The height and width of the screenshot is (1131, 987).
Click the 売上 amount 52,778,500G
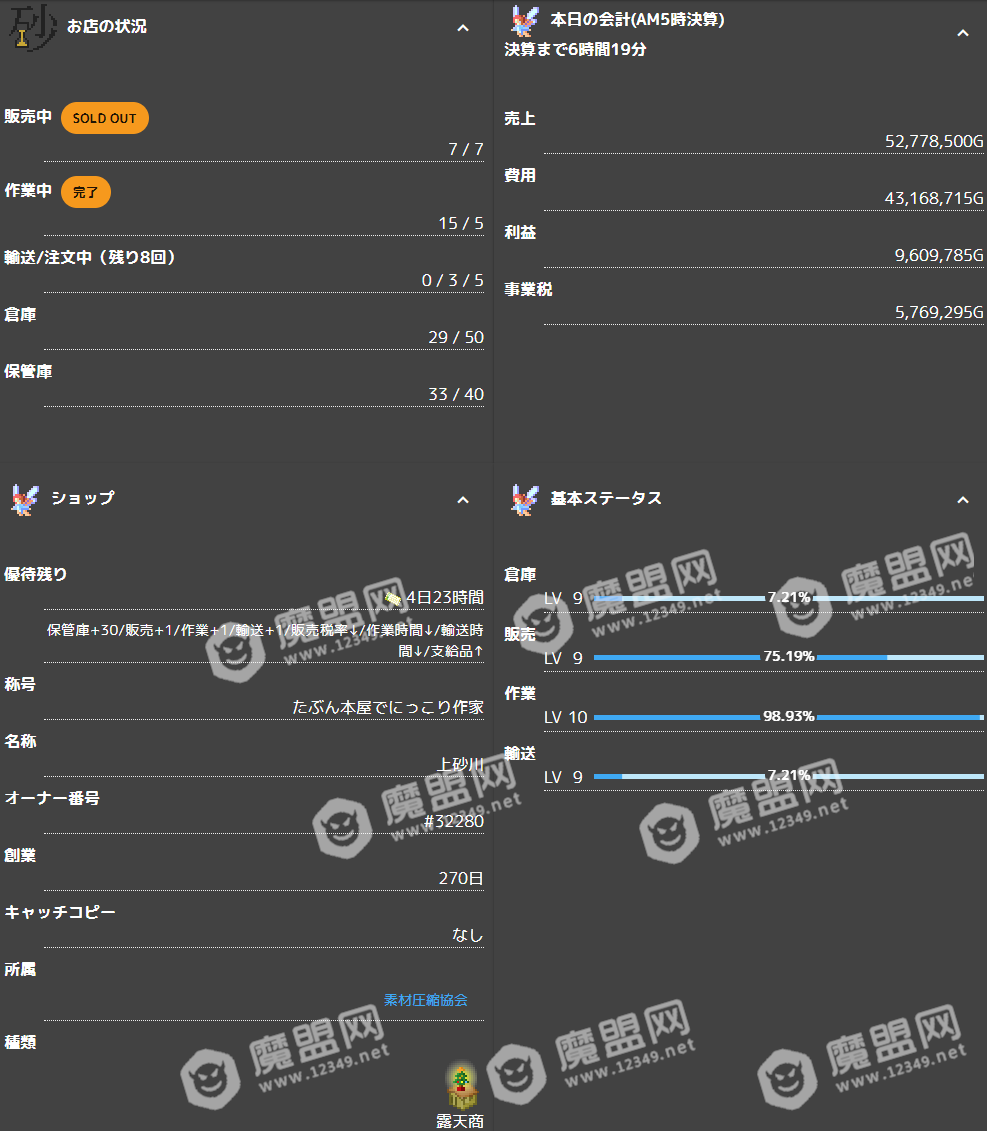point(934,142)
